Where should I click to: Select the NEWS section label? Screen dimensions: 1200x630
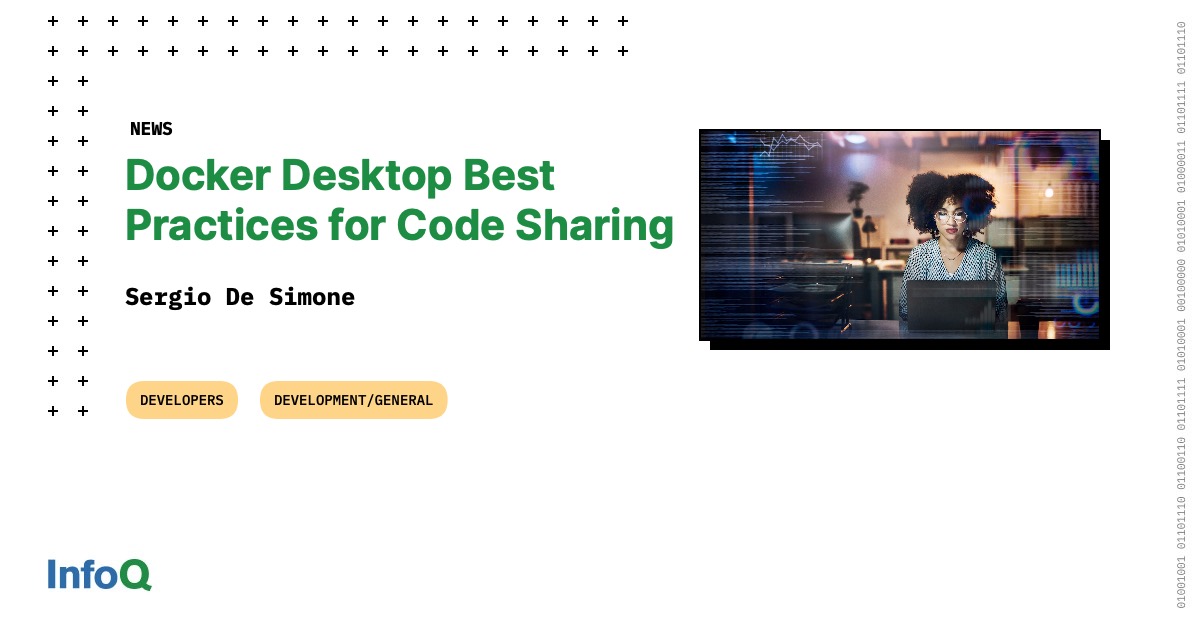tap(151, 128)
